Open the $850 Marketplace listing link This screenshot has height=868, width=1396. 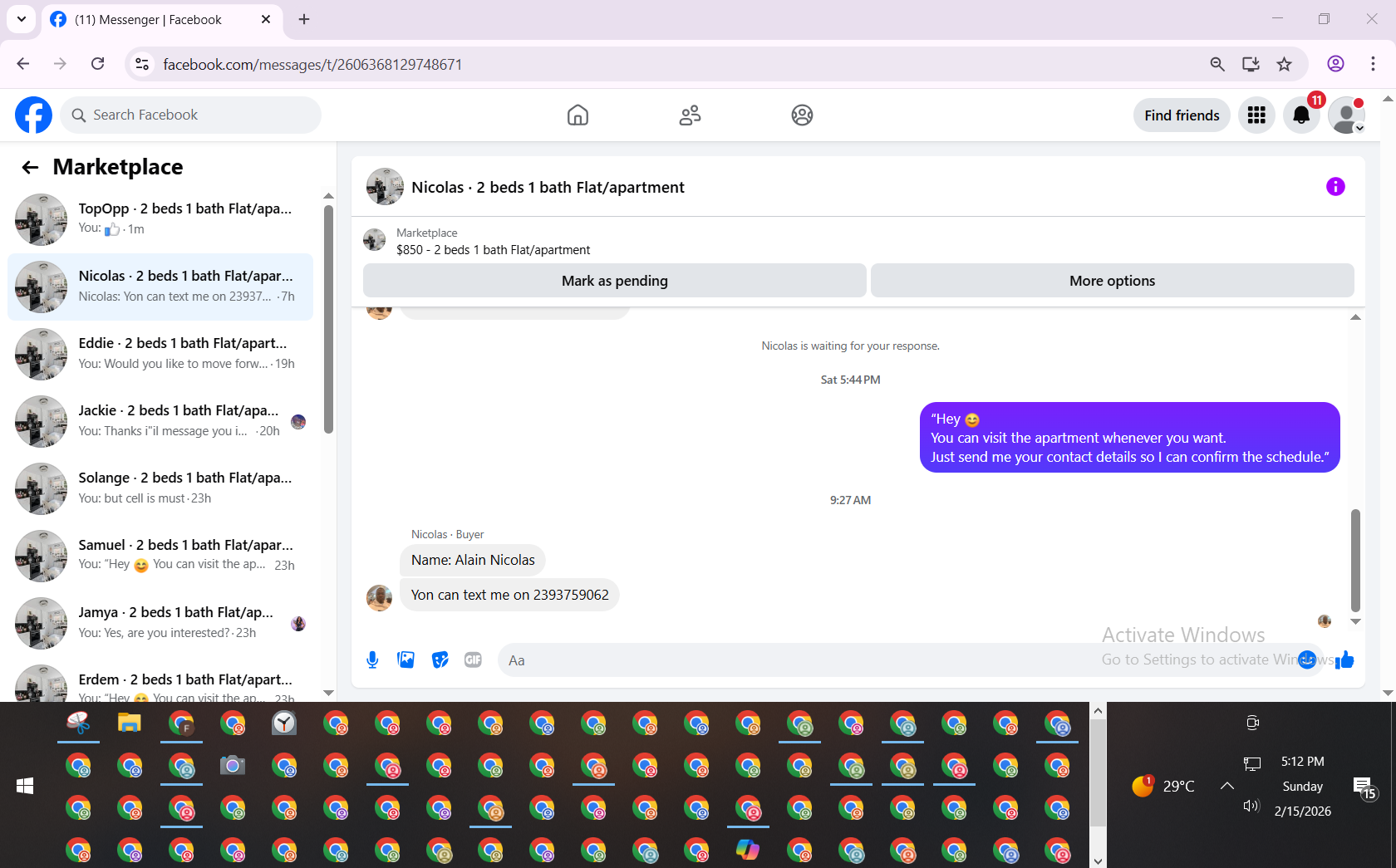pyautogui.click(x=493, y=250)
